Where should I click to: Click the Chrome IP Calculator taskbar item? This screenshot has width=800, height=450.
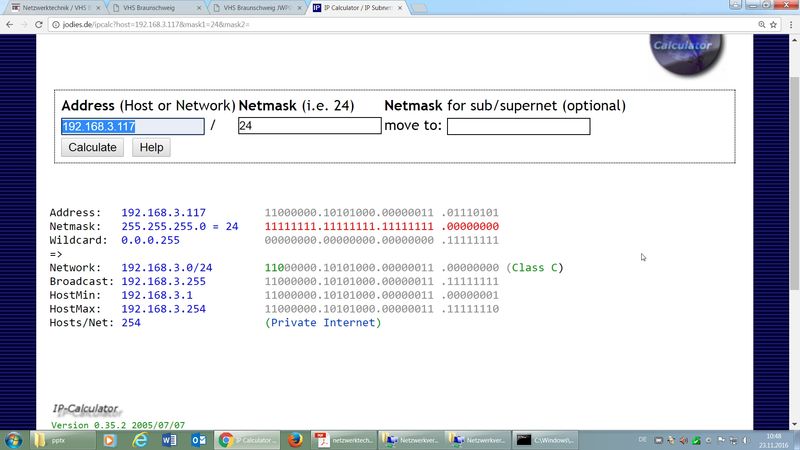click(247, 440)
